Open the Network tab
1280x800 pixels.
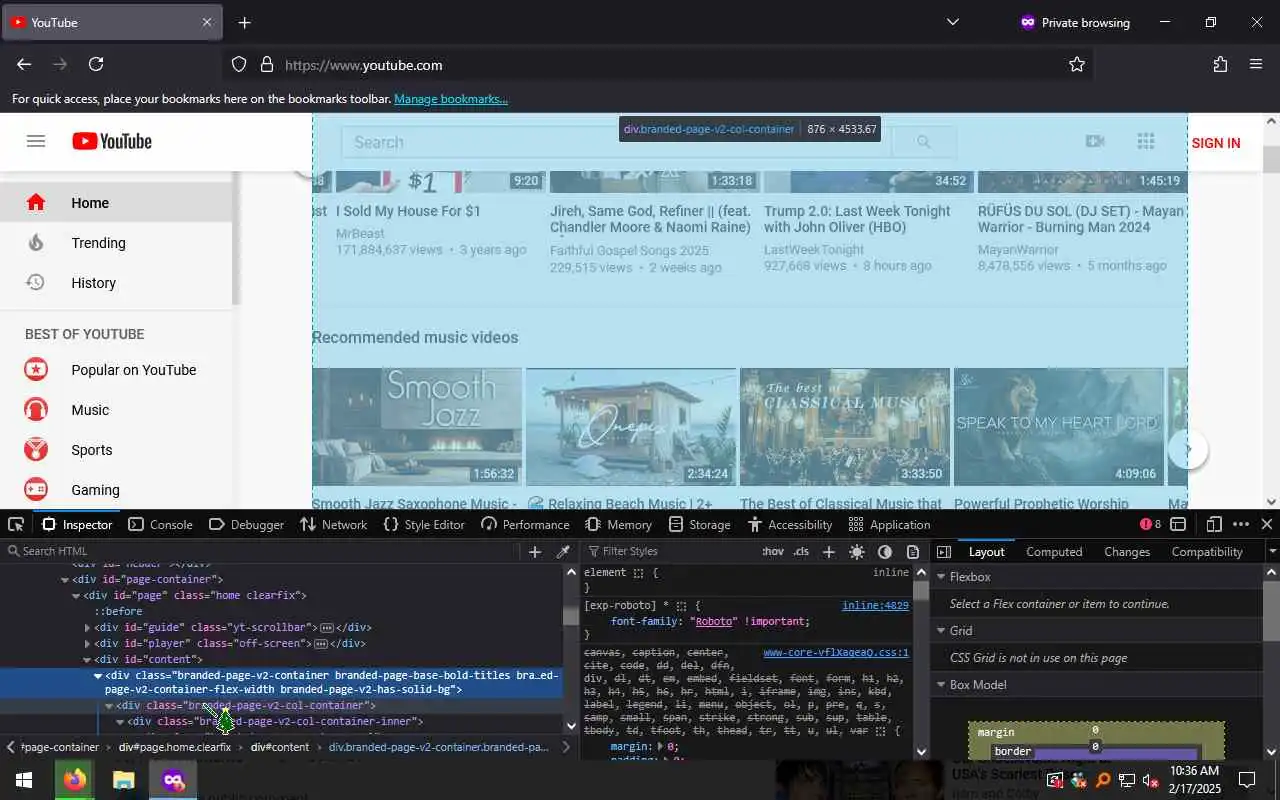333,524
